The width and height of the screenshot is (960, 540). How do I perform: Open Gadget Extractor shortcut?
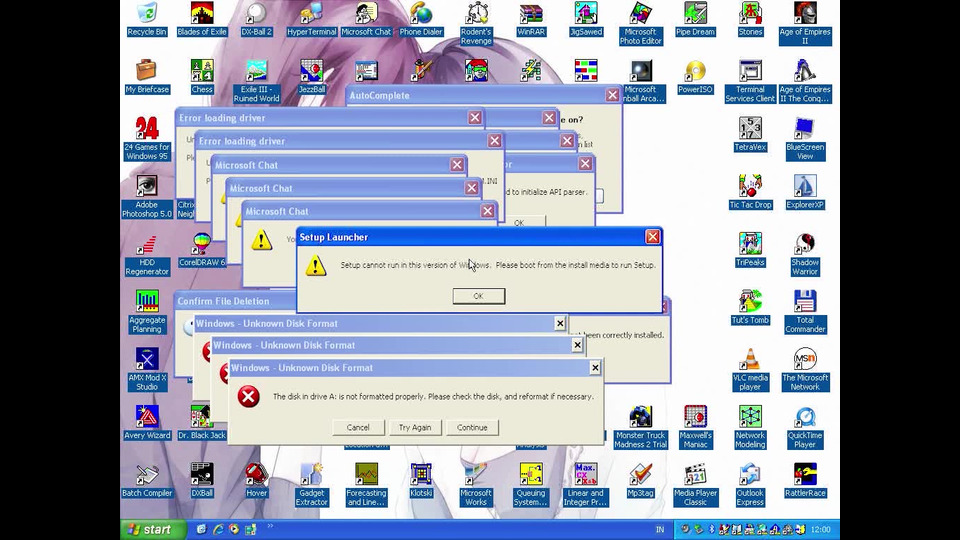tap(311, 484)
